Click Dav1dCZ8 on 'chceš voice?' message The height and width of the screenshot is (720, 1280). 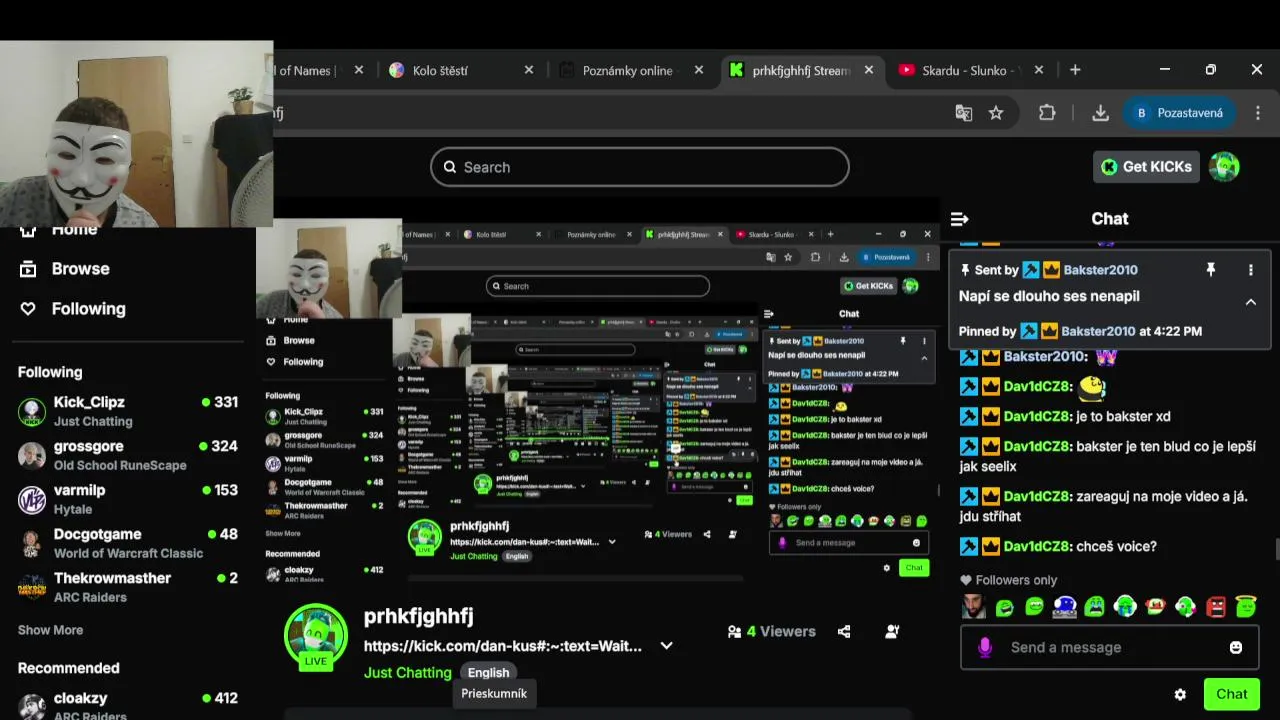(1037, 547)
